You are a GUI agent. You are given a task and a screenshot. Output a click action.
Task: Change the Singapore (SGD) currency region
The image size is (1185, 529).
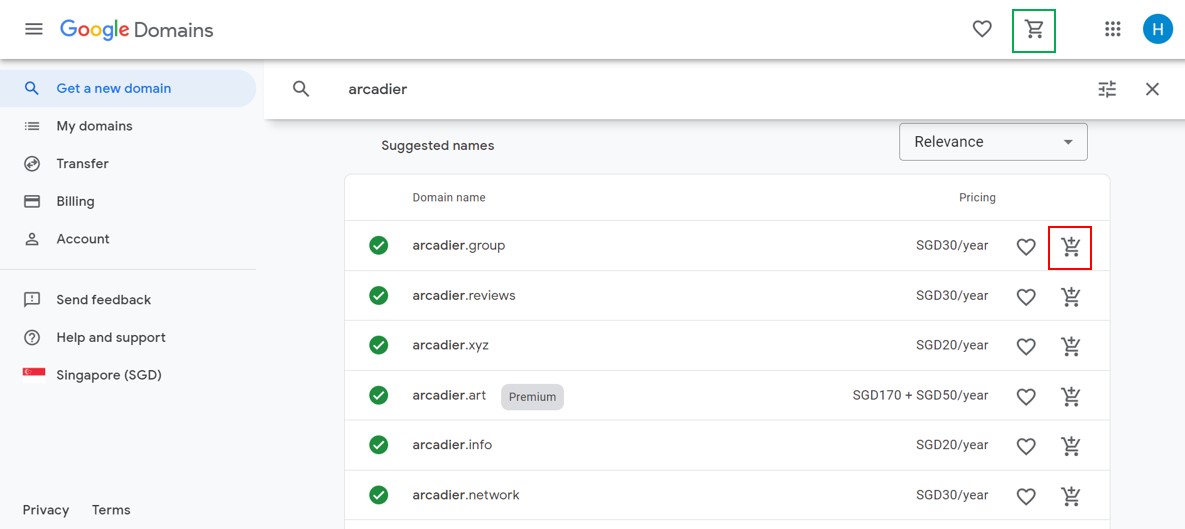point(108,375)
